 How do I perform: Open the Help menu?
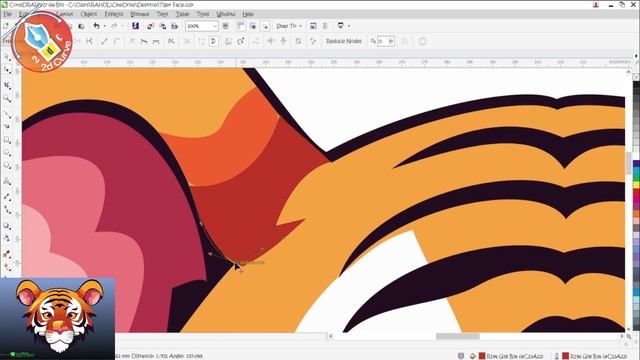coord(248,14)
